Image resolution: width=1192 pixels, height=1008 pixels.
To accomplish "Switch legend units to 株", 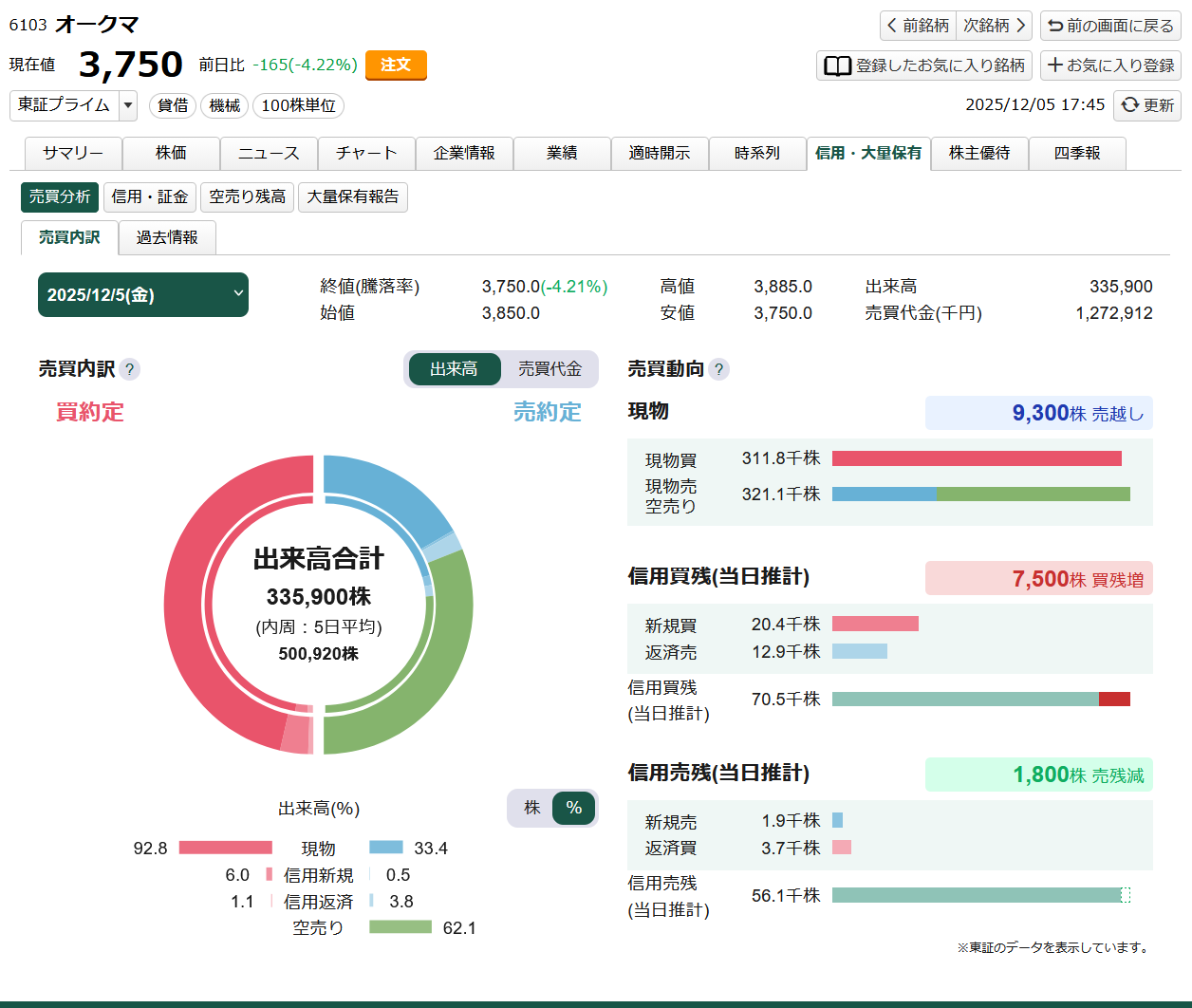I will 531,808.
